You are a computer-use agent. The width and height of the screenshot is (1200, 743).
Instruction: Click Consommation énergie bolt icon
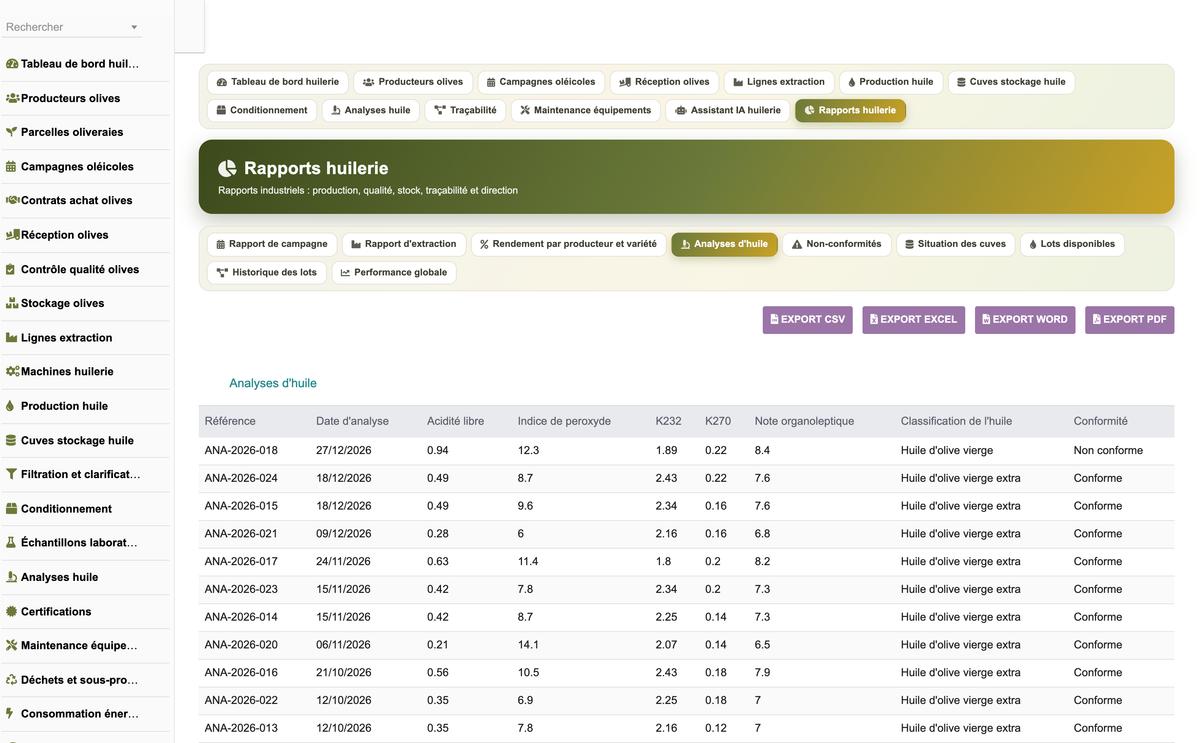pos(12,714)
